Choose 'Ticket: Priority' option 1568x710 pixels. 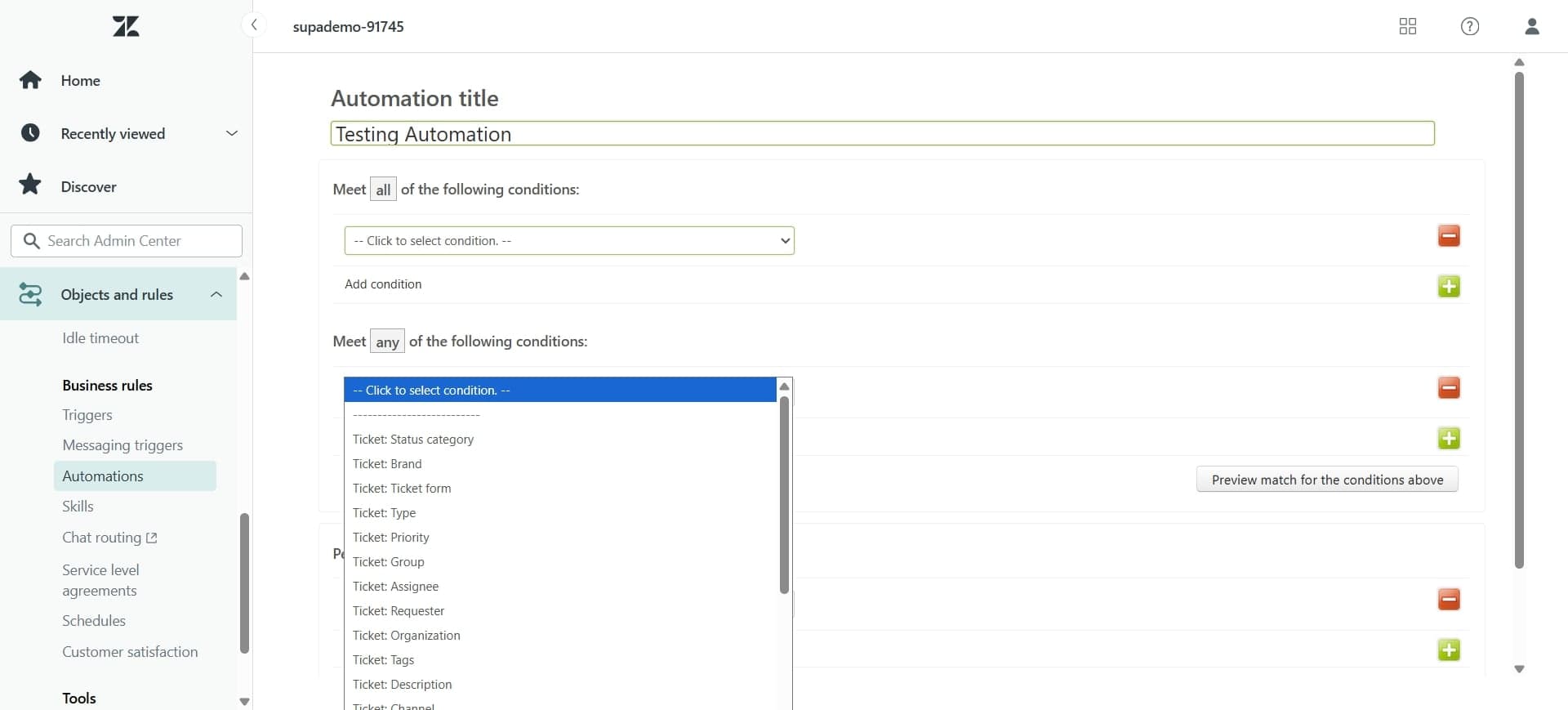click(x=391, y=538)
